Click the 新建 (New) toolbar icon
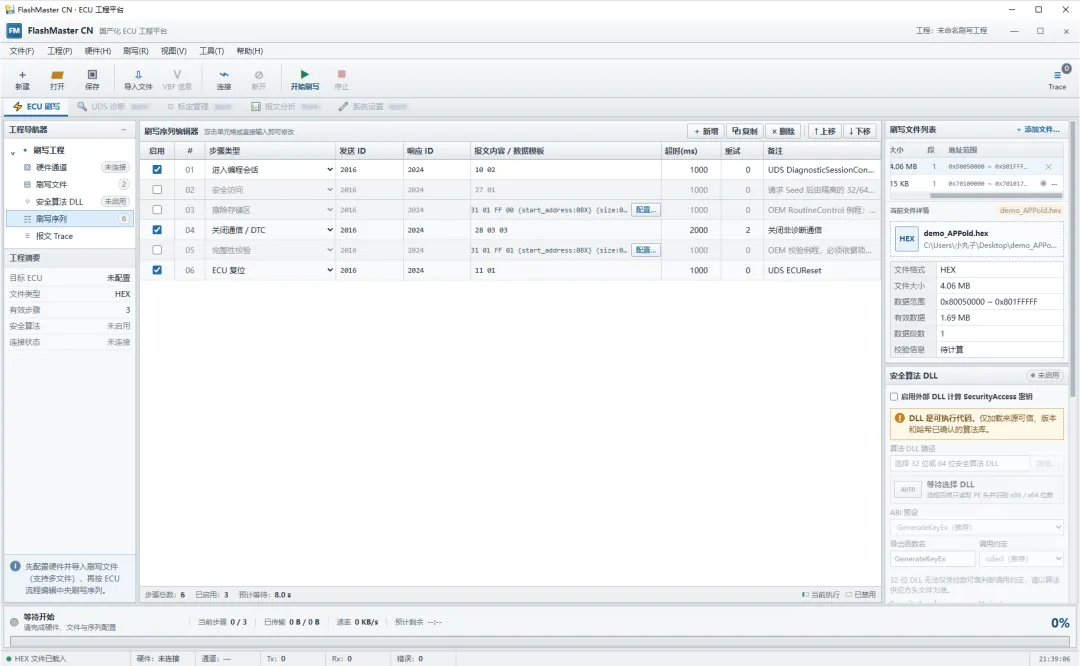Screen dimensions: 1080x666 (22, 74)
